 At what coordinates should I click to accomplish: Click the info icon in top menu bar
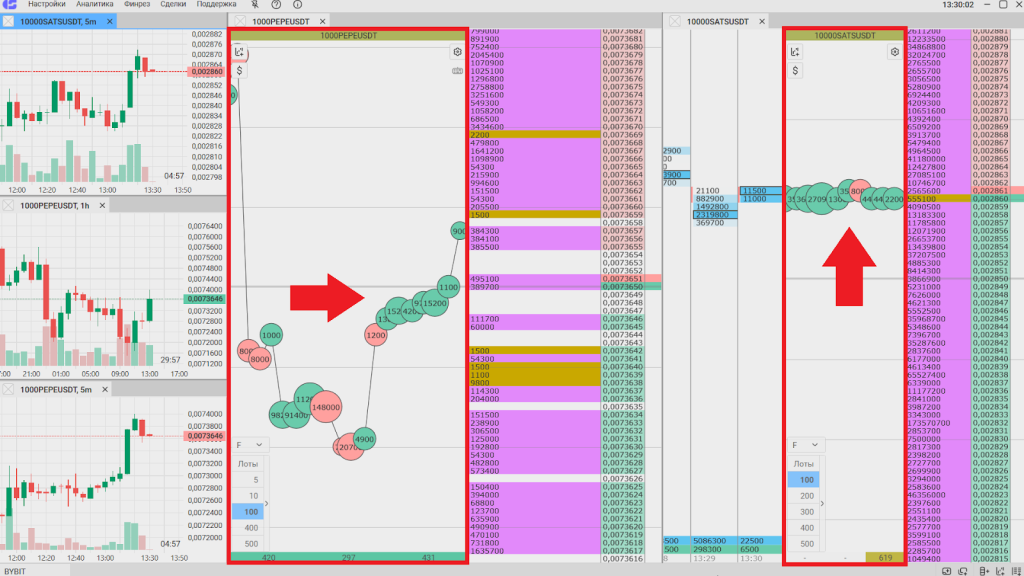[x=296, y=5]
